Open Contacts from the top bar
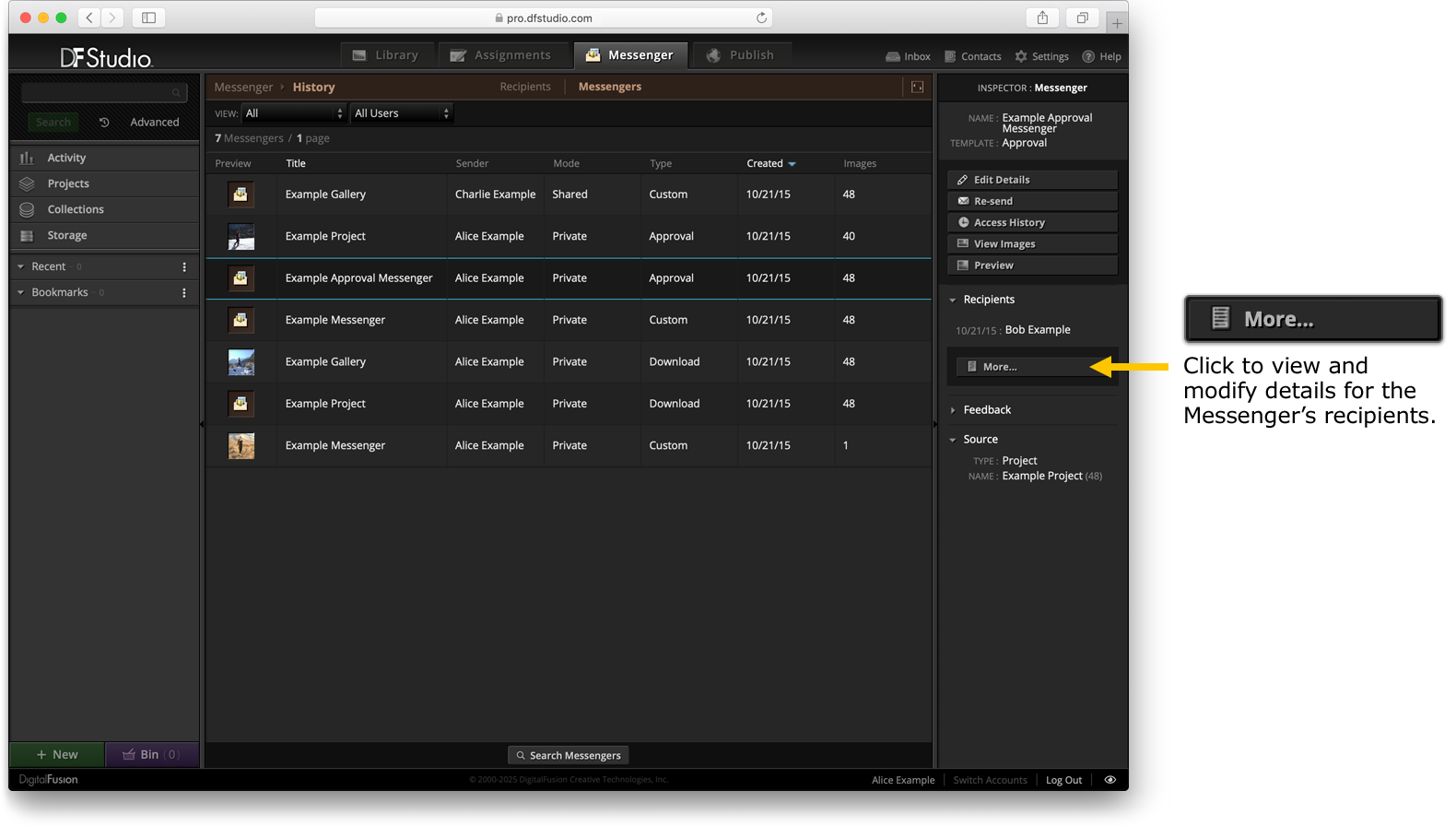This screenshot has height=826, width=1456. [973, 56]
